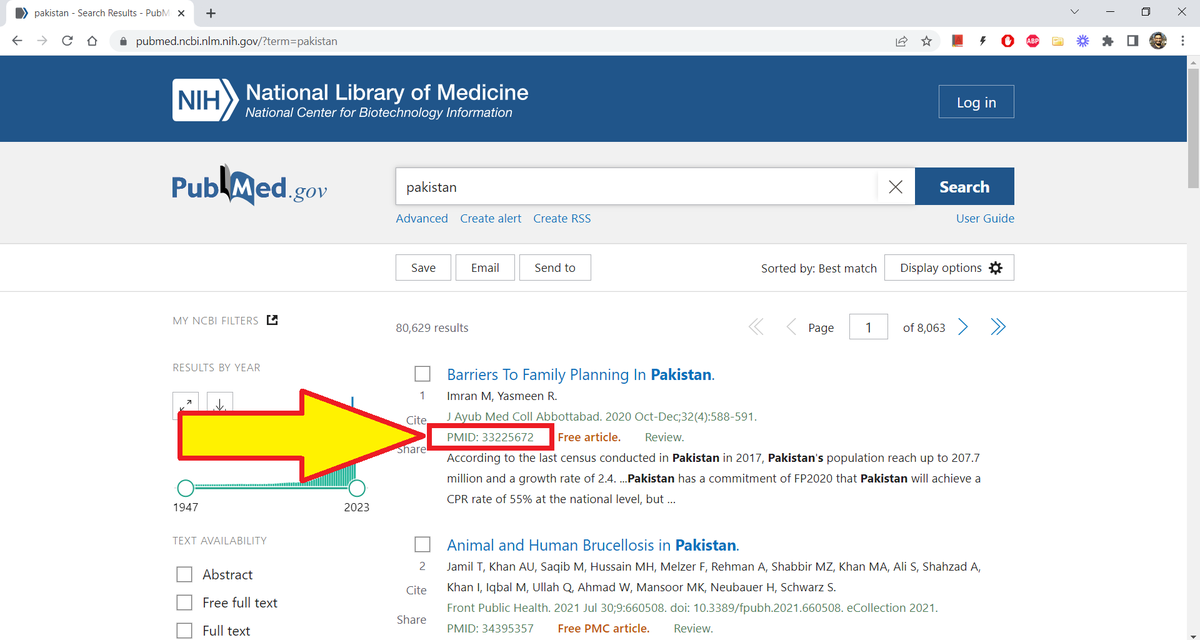The width and height of the screenshot is (1200, 640).
Task: Download the results by year data
Action: [219, 405]
